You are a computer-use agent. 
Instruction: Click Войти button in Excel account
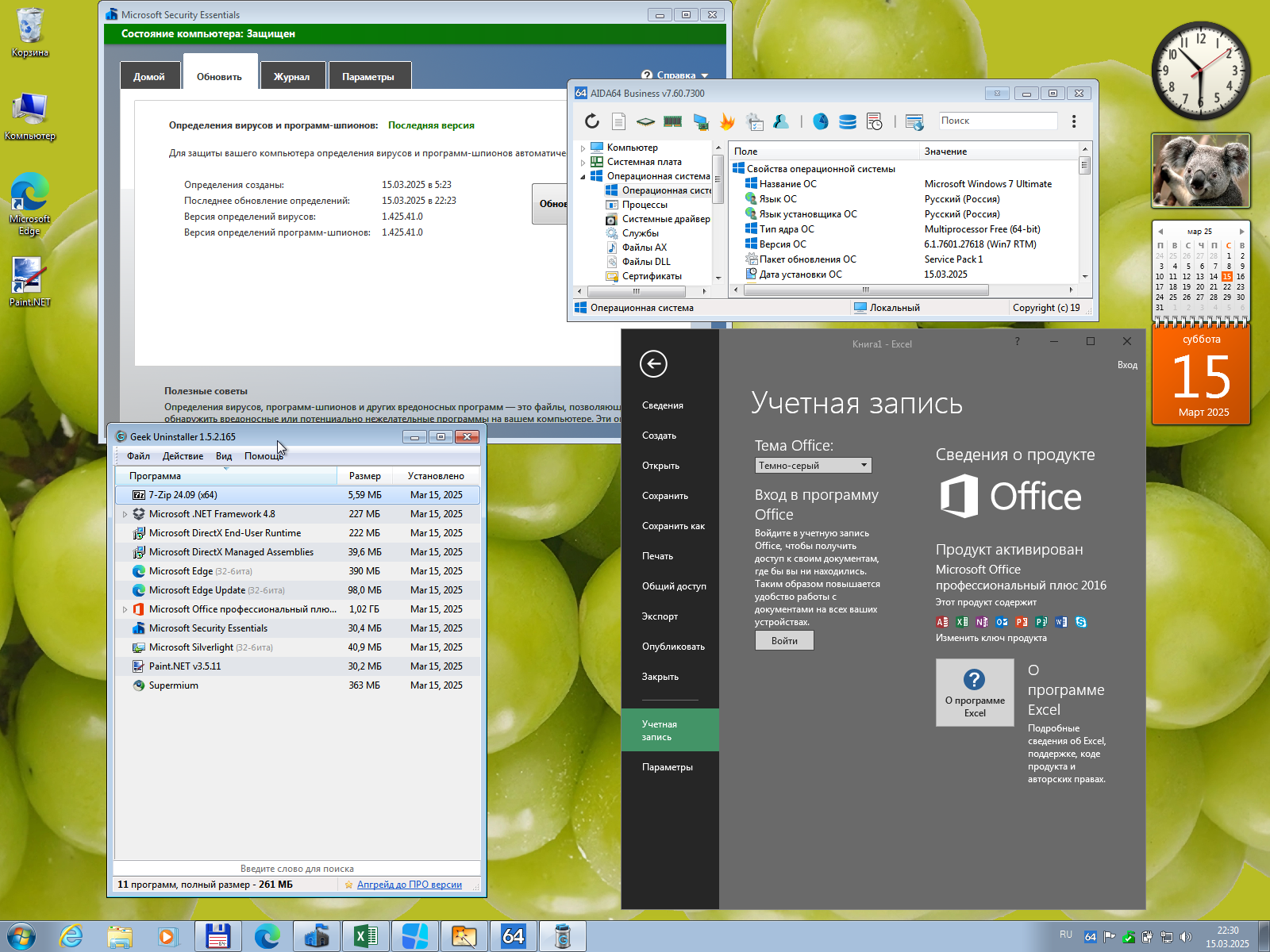784,640
